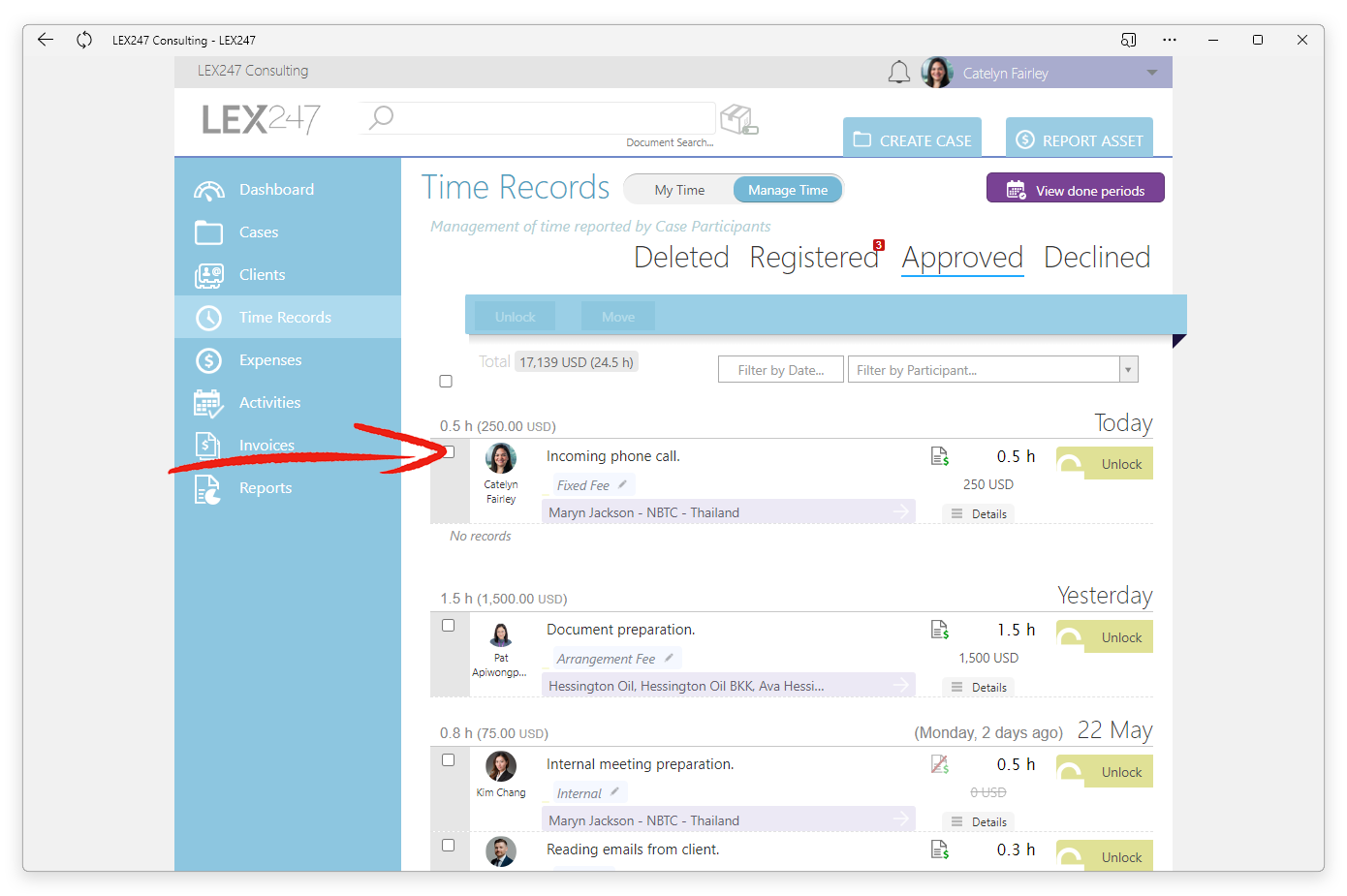Check the Internal meeting preparation record
The width and height of the screenshot is (1347, 896).
point(449,760)
